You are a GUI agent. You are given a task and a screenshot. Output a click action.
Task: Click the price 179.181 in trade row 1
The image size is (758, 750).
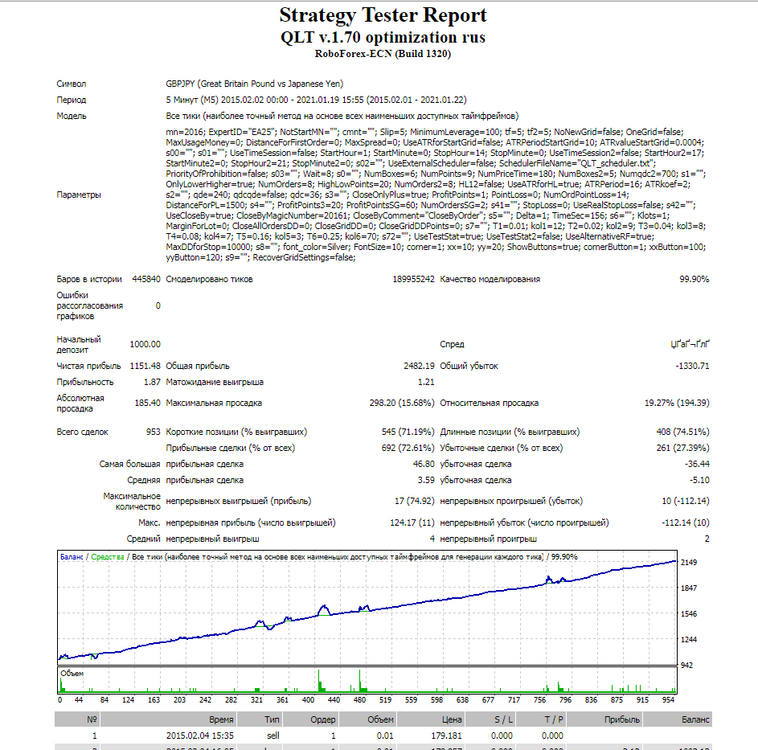(x=446, y=735)
